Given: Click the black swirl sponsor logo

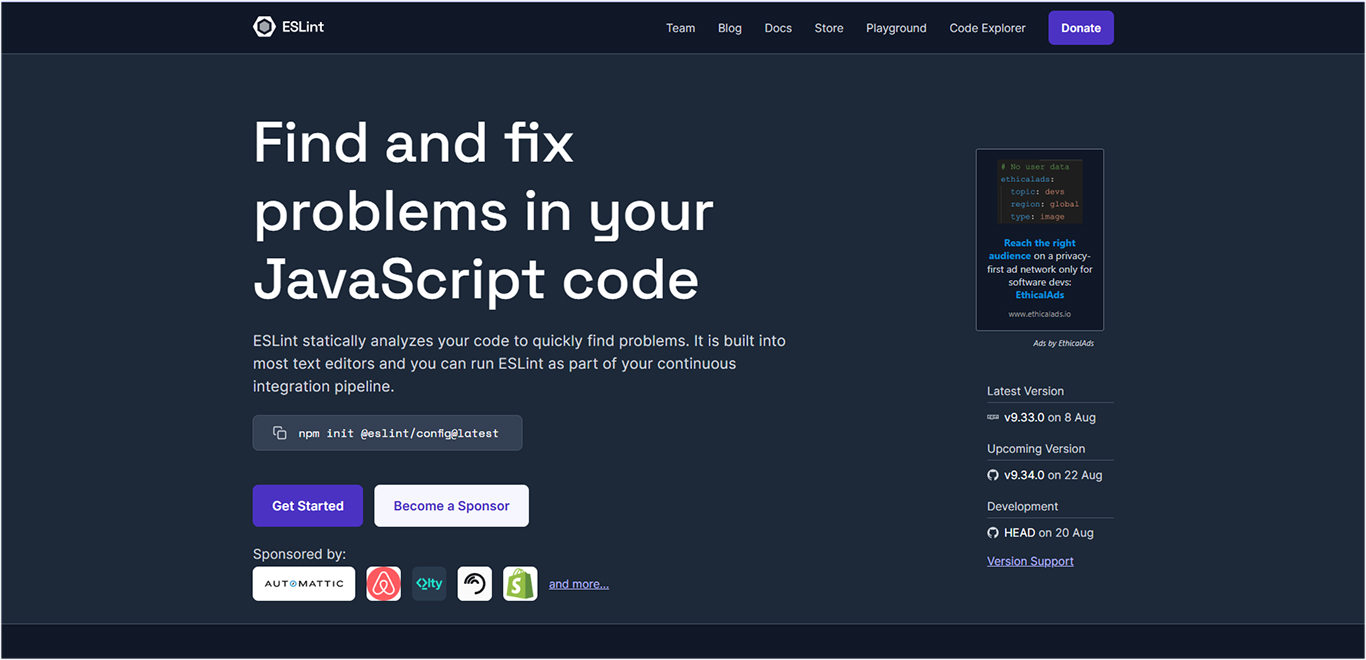Looking at the screenshot, I should tap(474, 583).
